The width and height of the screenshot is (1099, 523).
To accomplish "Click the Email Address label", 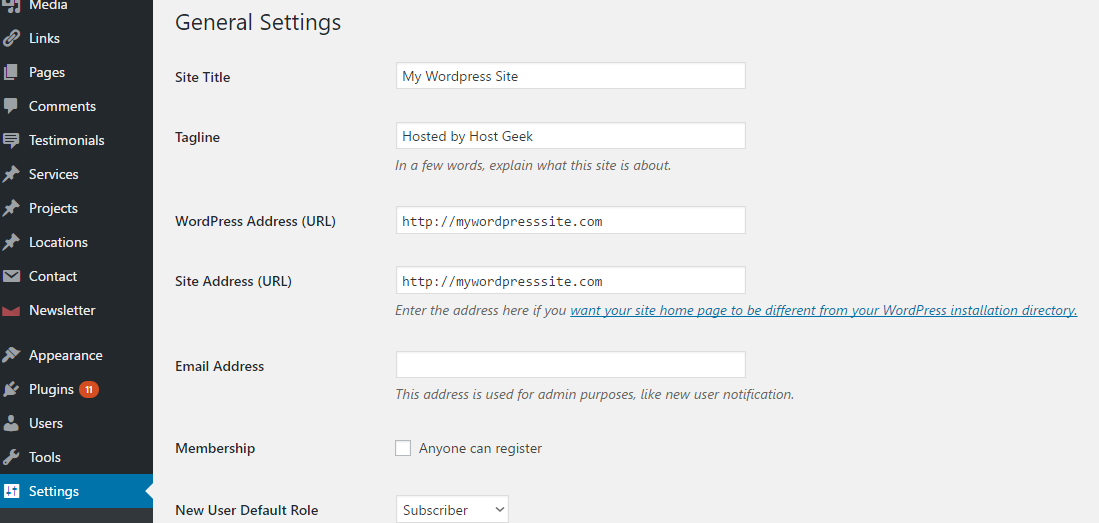I will pos(219,366).
